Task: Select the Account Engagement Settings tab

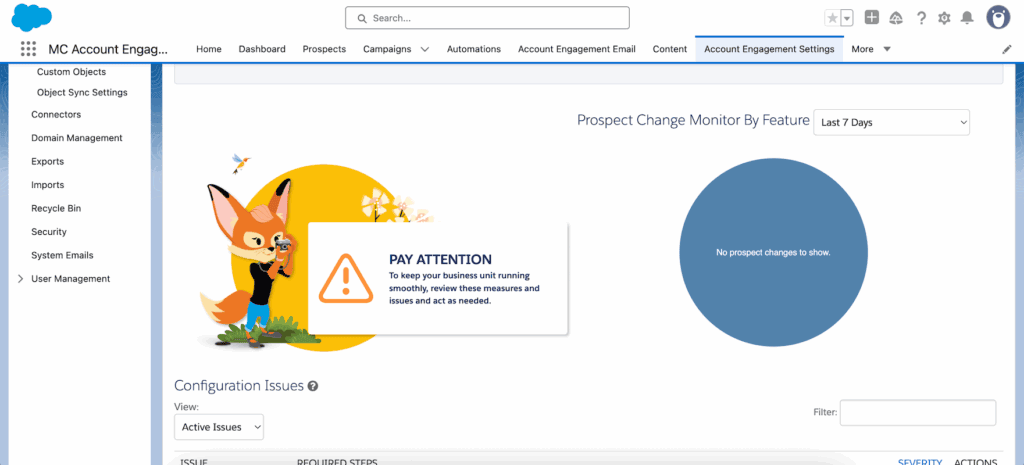Action: pos(769,49)
